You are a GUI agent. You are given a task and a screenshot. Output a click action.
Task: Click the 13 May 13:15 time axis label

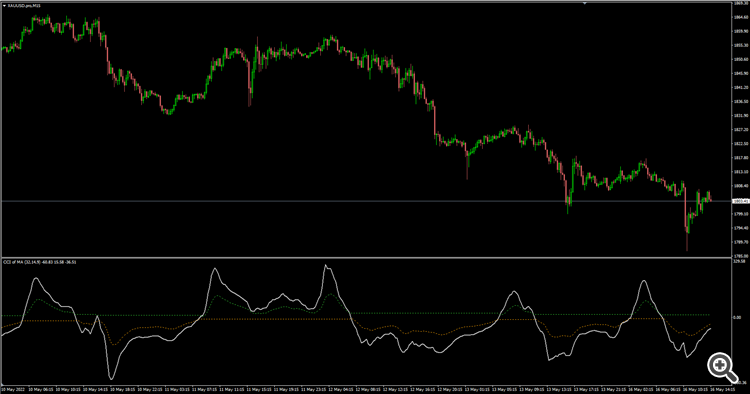coord(559,389)
